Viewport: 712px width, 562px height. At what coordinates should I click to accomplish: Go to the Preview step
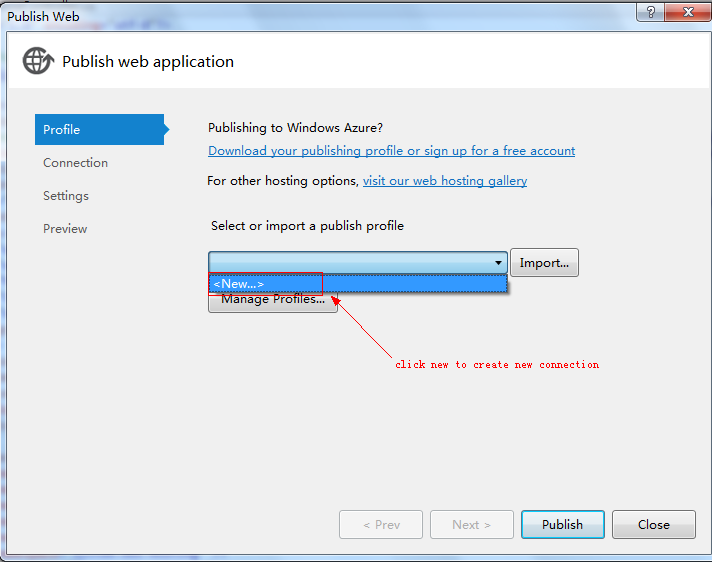tap(65, 229)
